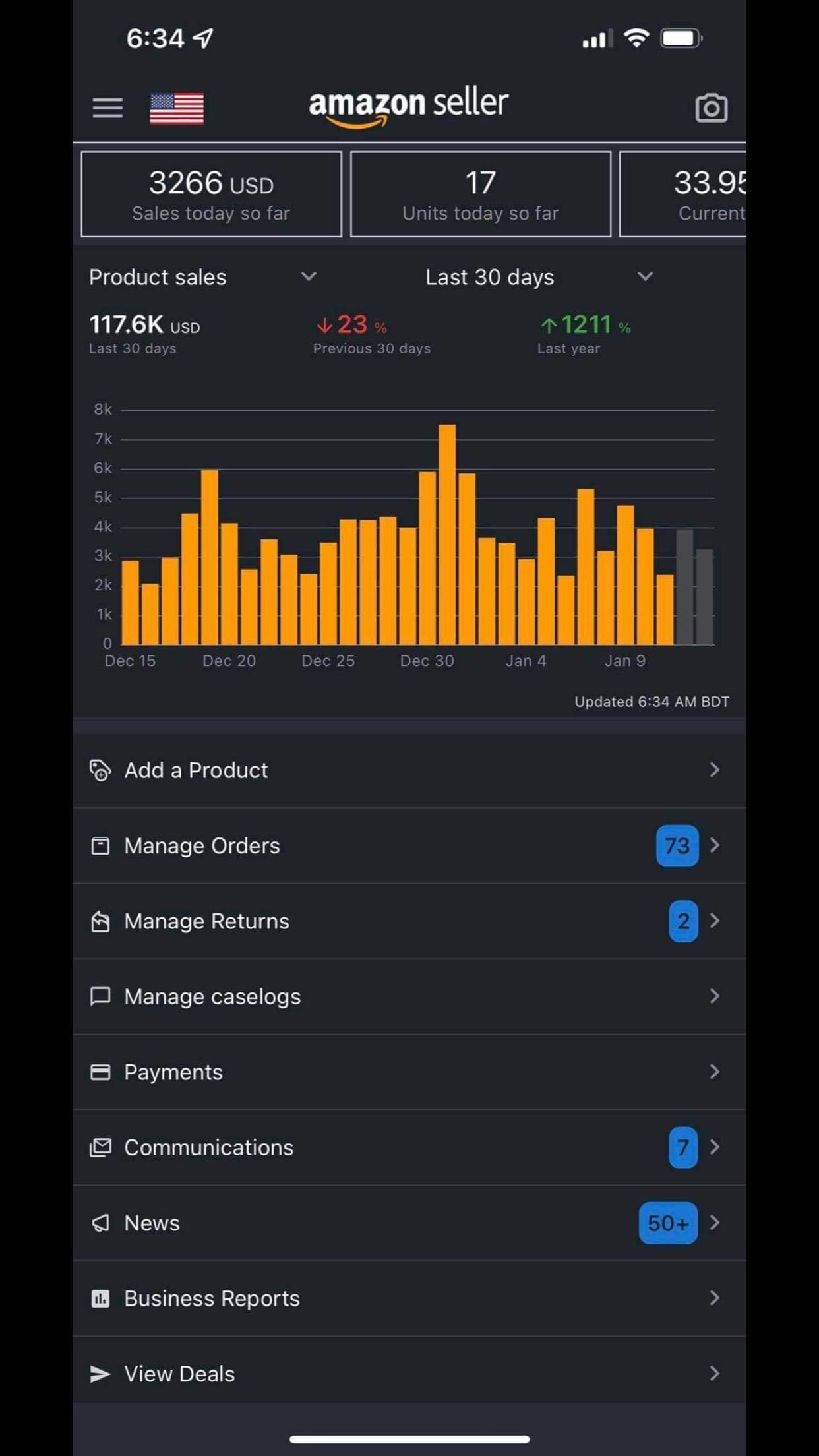Tap the 7 Communications badge
The image size is (819, 1456).
pyautogui.click(x=682, y=1148)
